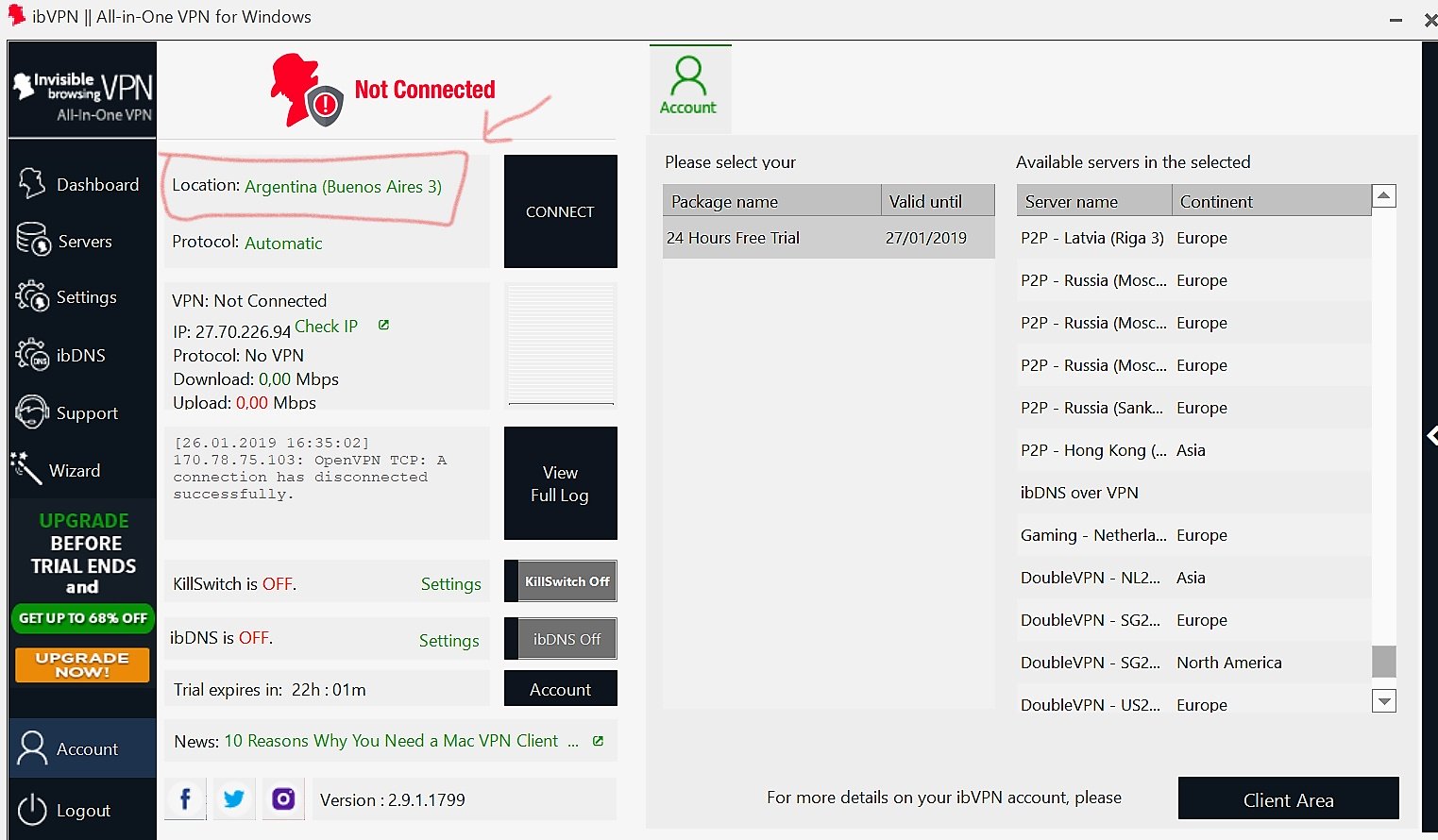Minimize the ibVPN window
This screenshot has height=840, width=1438.
(x=1396, y=19)
